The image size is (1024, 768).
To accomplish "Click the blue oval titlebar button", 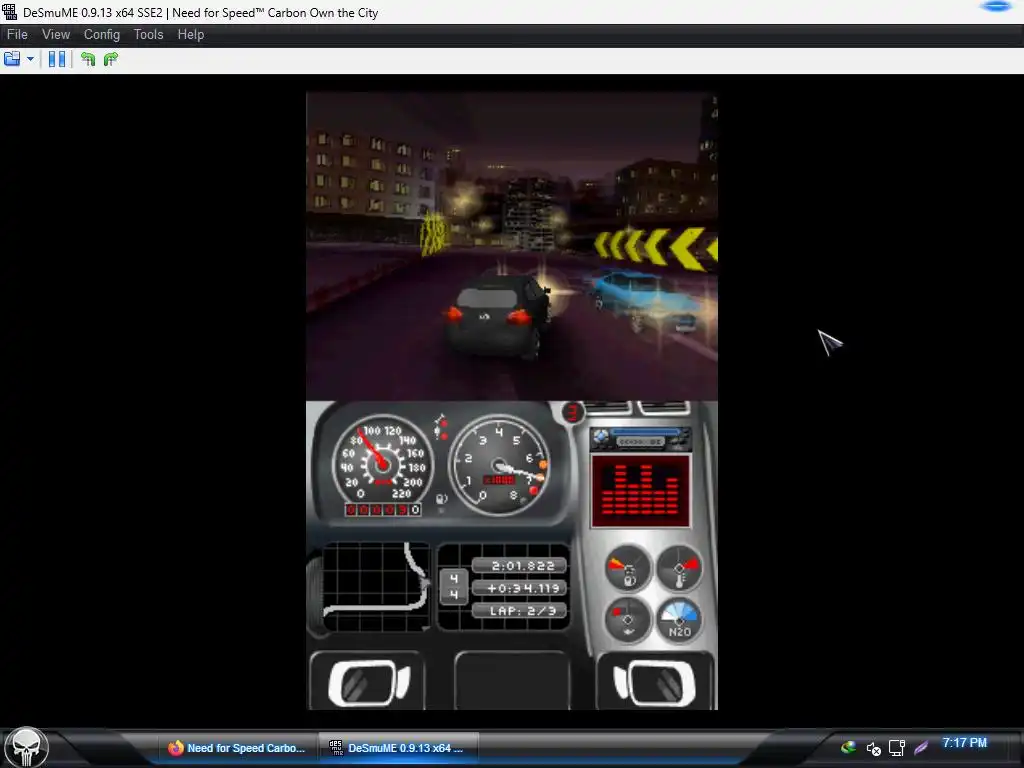I will (997, 7).
